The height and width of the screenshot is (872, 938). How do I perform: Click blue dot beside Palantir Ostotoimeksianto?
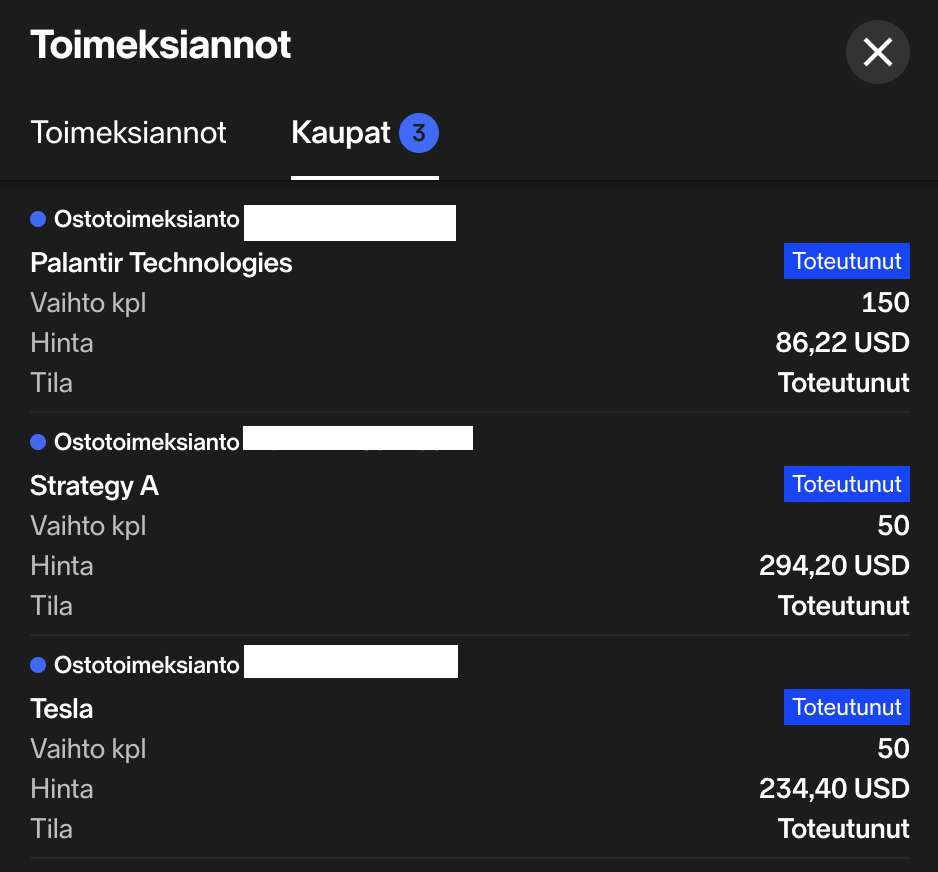pos(38,219)
